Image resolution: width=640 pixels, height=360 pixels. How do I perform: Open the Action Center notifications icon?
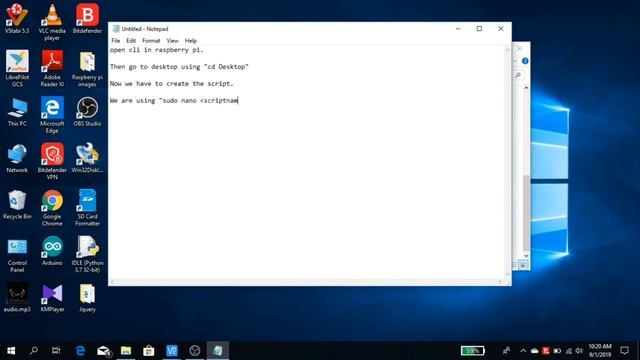624,351
